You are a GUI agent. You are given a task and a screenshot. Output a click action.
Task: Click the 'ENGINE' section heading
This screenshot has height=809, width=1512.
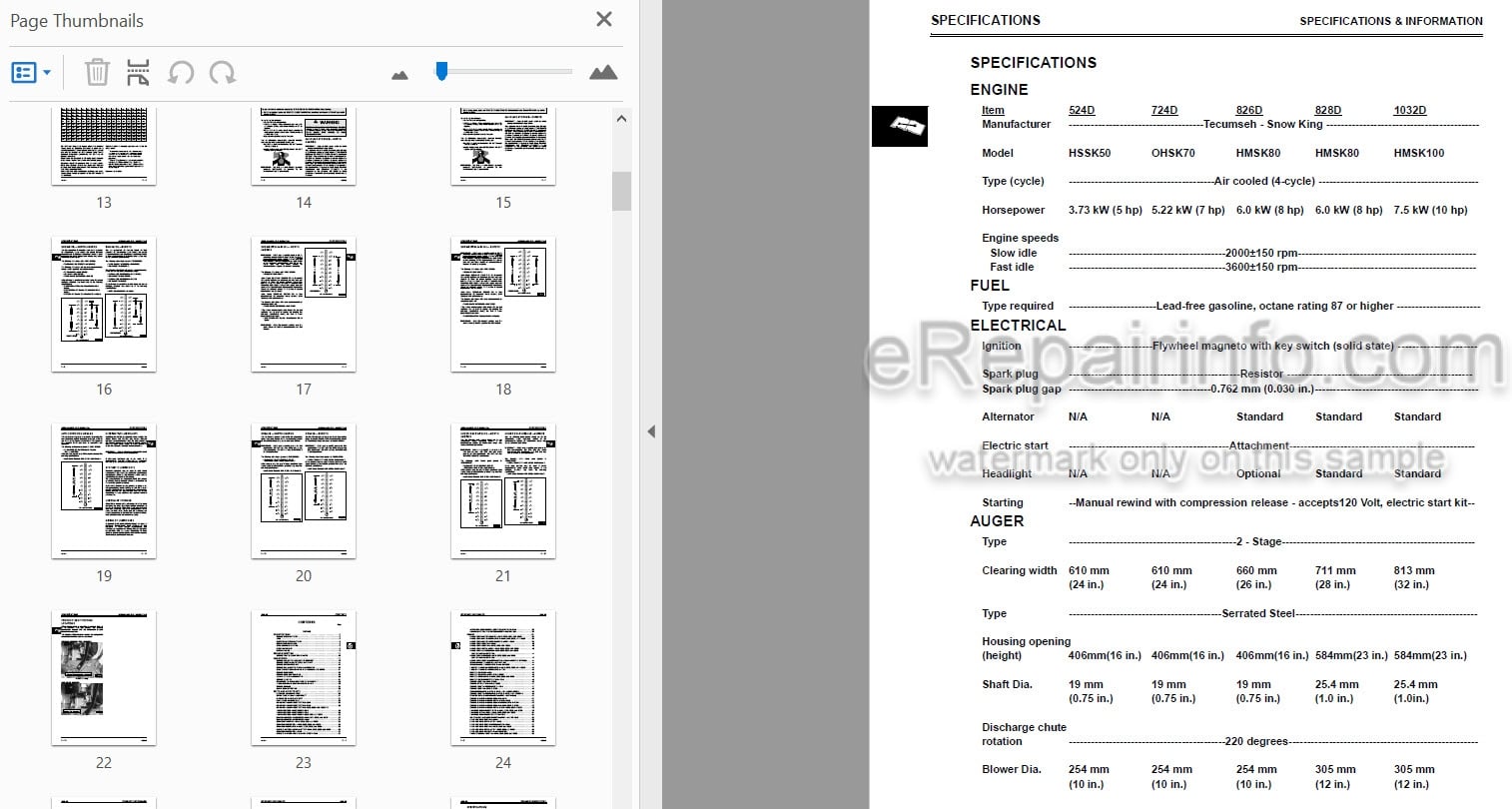(999, 89)
